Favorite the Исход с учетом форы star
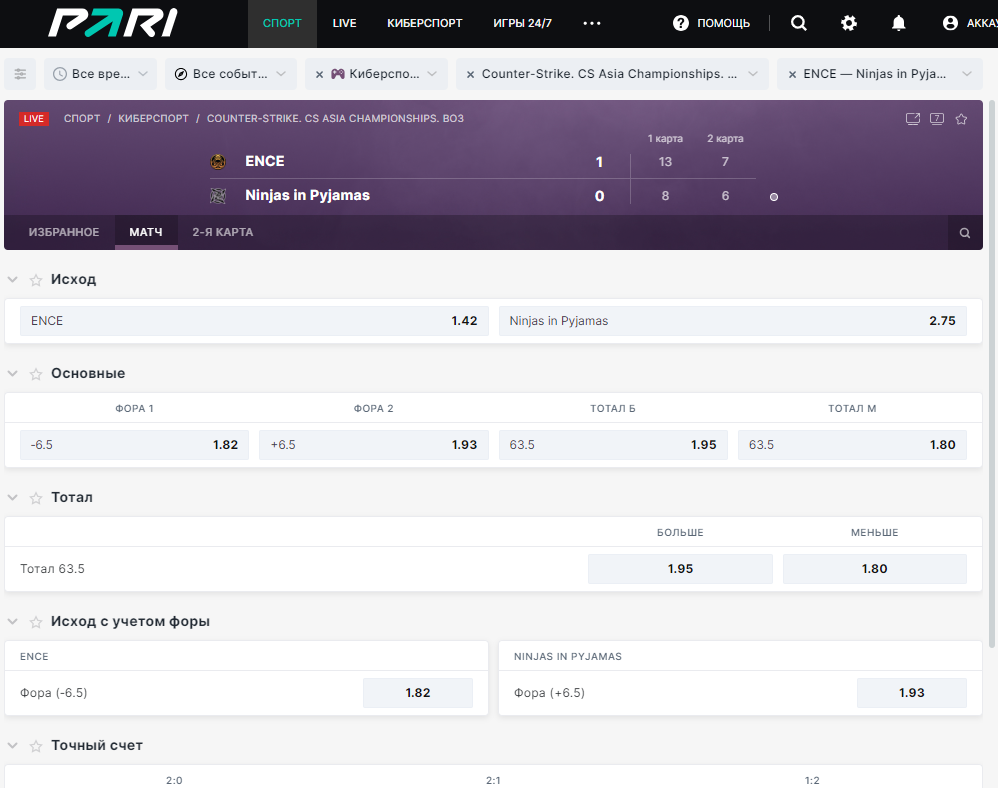This screenshot has width=998, height=788. (x=36, y=622)
